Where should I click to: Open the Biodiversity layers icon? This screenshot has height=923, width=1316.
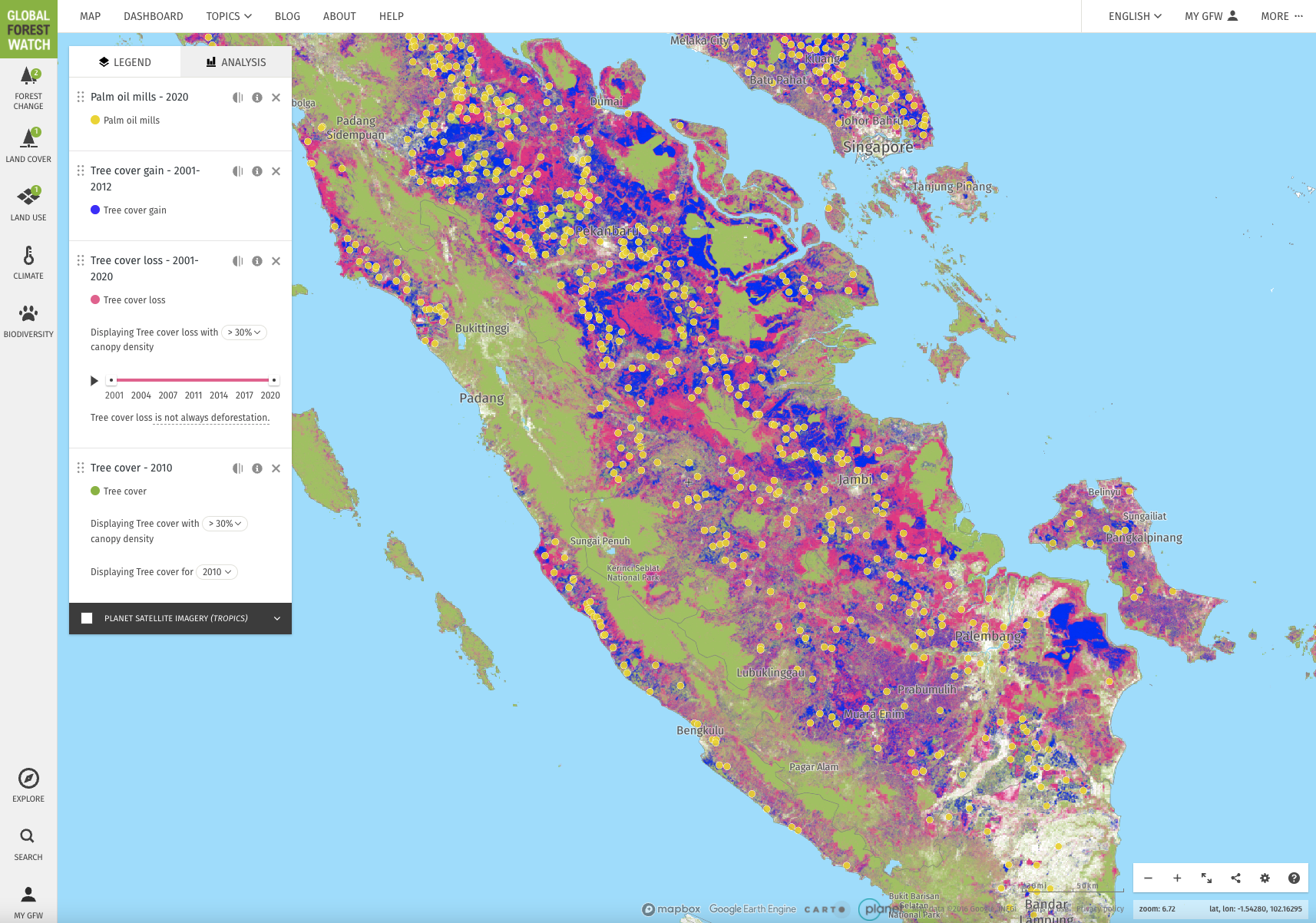coord(28,320)
